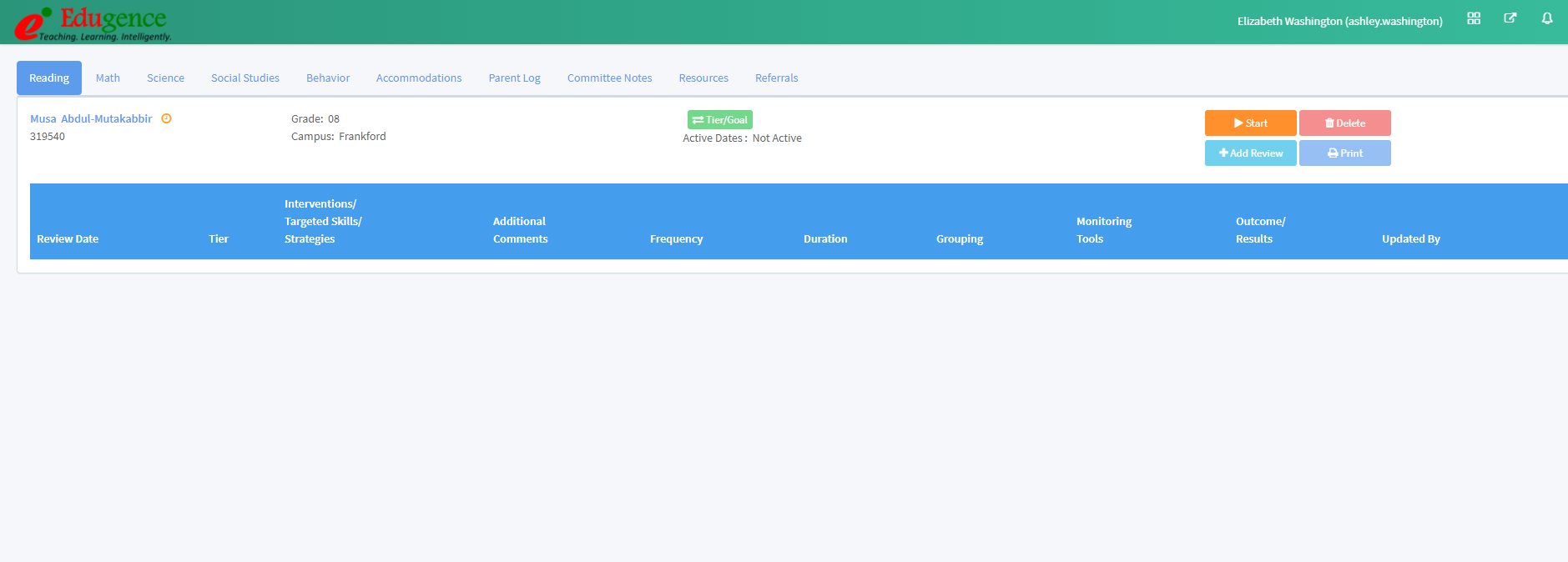Print the intervention record
This screenshot has width=1568, height=562.
pos(1345,153)
